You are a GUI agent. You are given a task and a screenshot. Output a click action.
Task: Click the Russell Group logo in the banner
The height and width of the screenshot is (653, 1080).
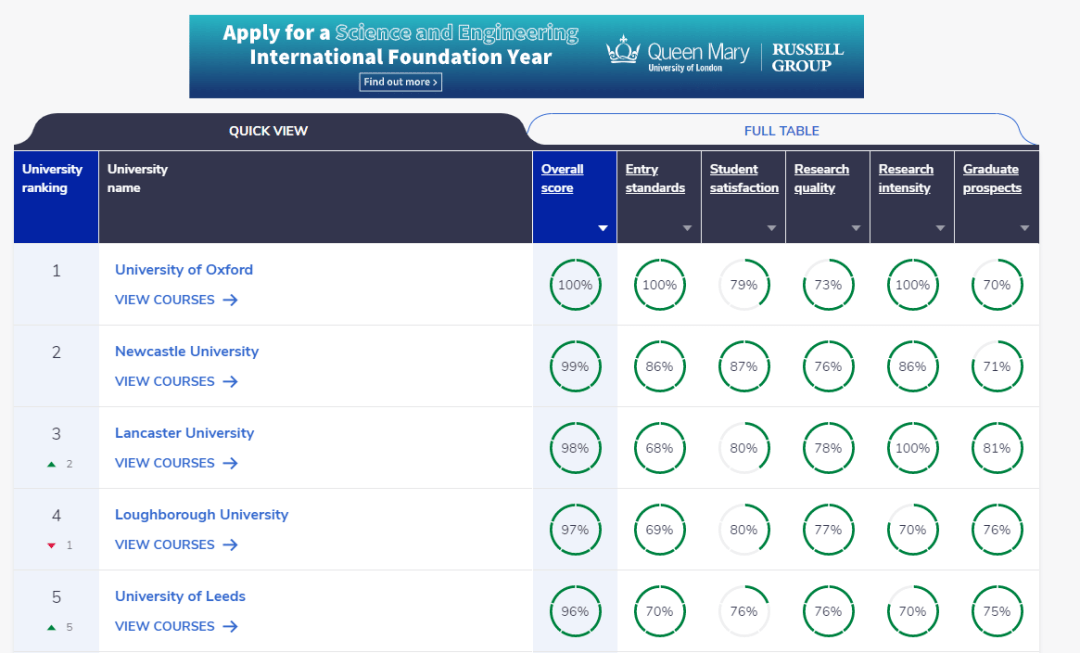[807, 57]
